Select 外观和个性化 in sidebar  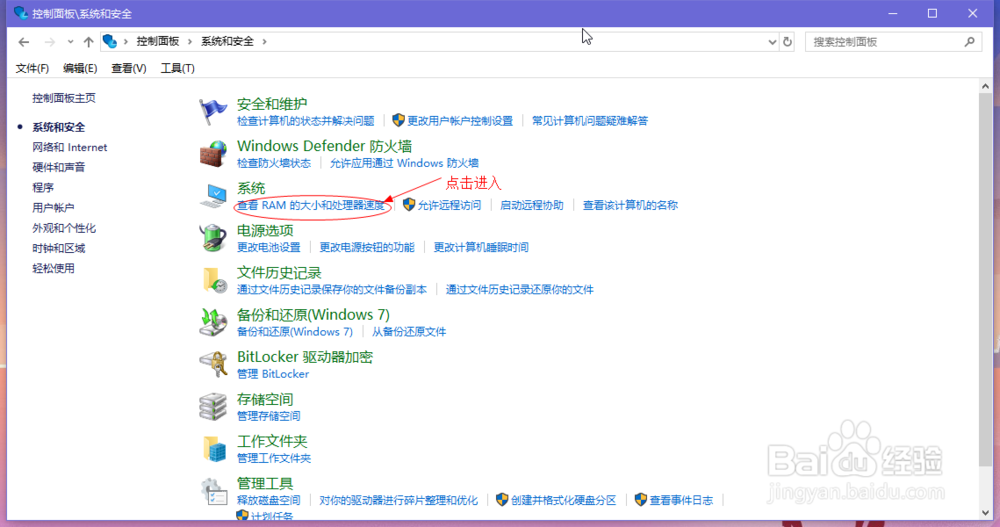click(64, 228)
